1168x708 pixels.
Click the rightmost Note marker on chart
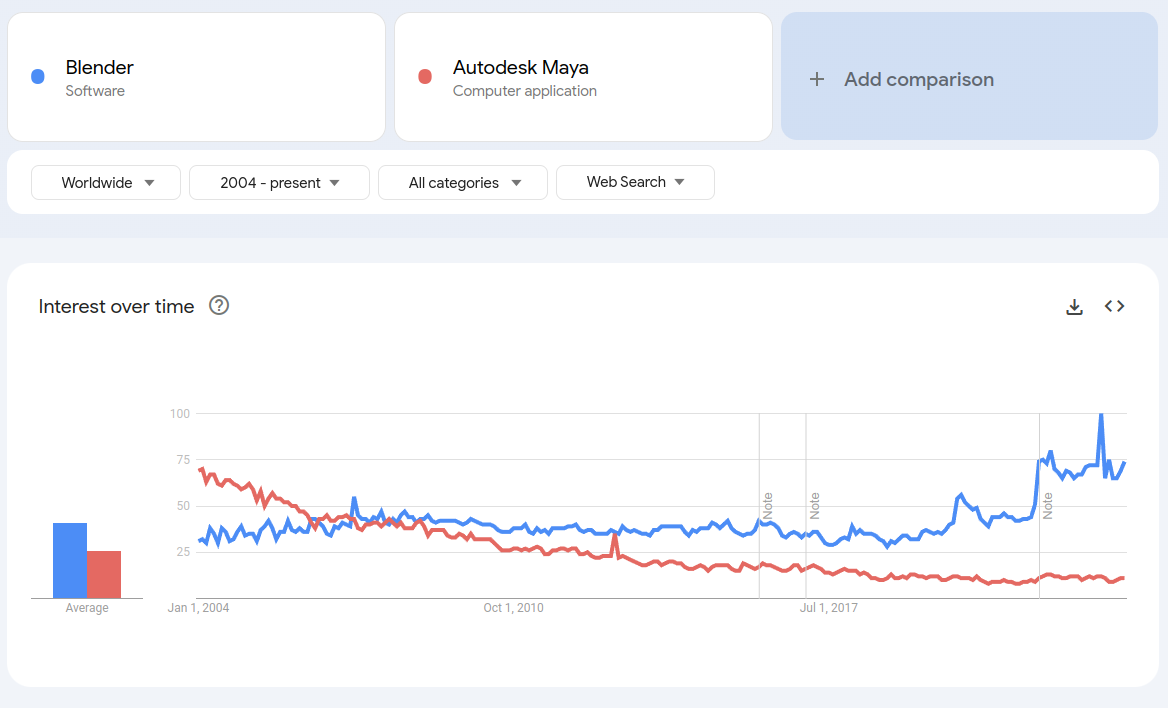coord(1048,505)
